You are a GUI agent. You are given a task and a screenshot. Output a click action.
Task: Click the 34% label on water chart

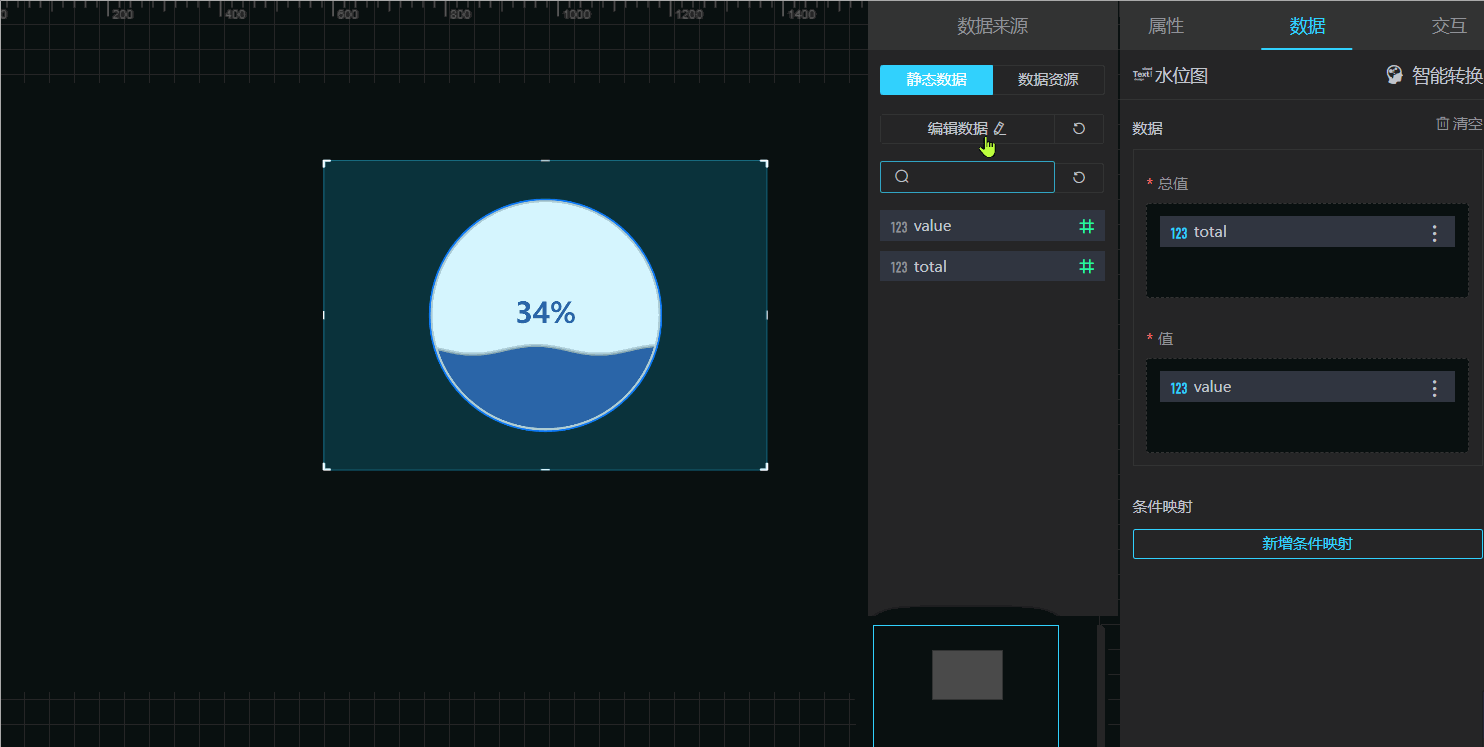[x=546, y=313]
